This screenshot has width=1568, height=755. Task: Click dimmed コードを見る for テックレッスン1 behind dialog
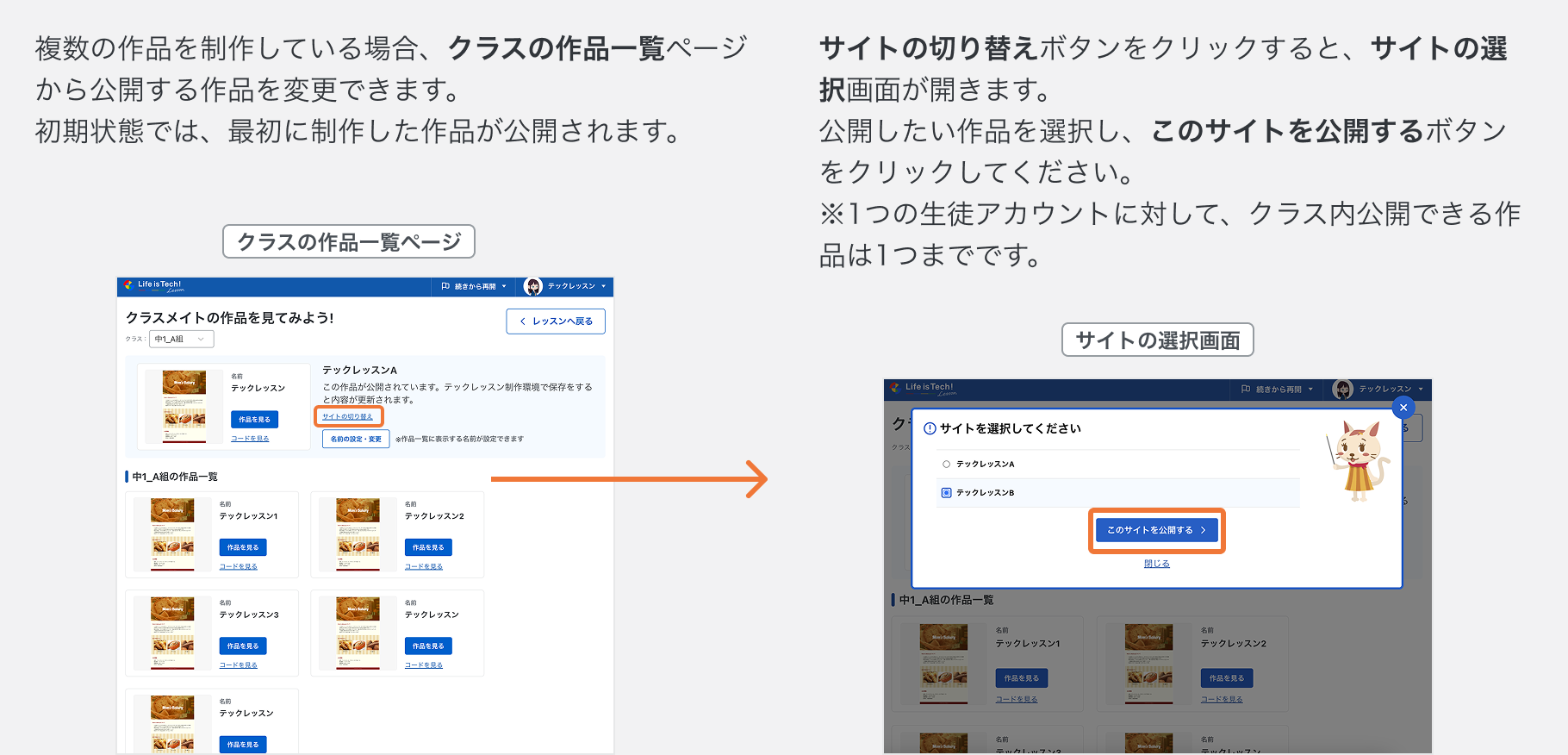pyautogui.click(x=1017, y=700)
